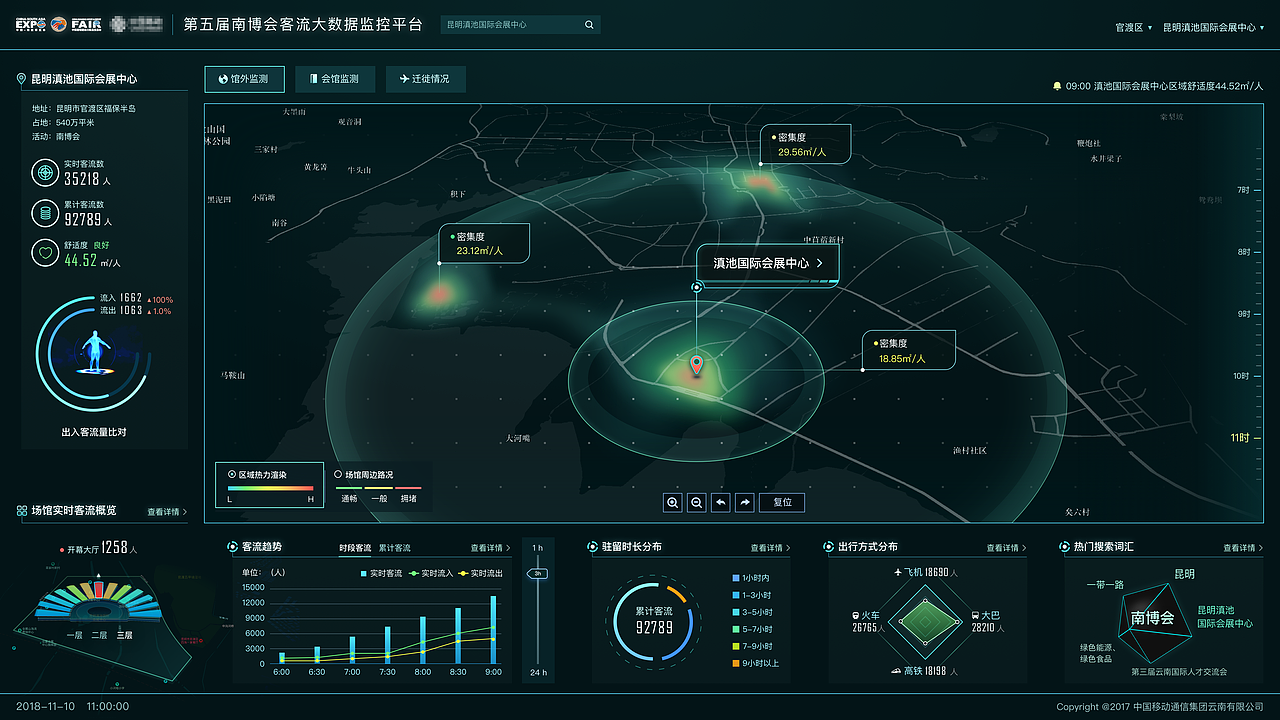This screenshot has height=720, width=1280.
Task: Toggle 实时流入 legend series
Action: (x=430, y=573)
